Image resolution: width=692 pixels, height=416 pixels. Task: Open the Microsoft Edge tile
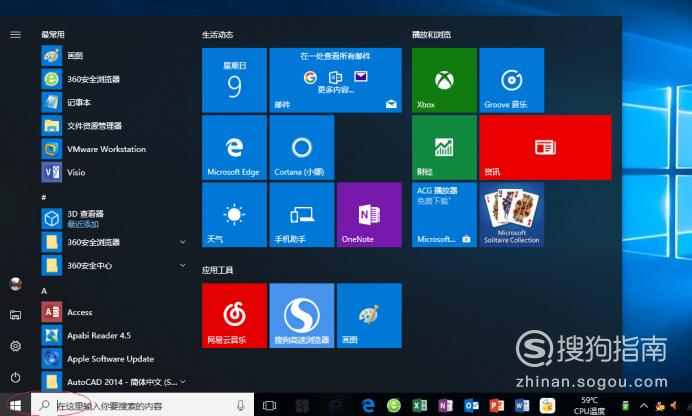click(x=234, y=147)
